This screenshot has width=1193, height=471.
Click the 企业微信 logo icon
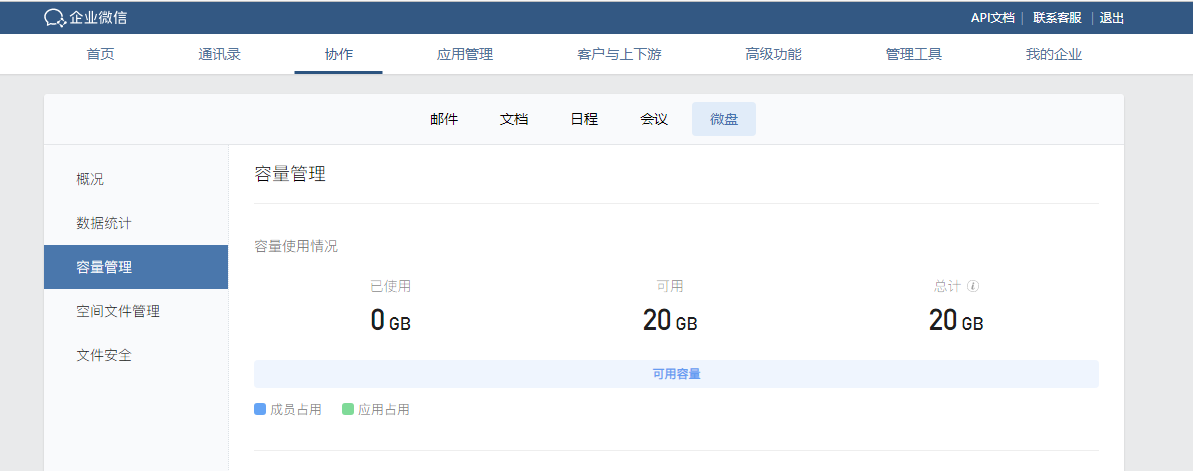click(55, 18)
